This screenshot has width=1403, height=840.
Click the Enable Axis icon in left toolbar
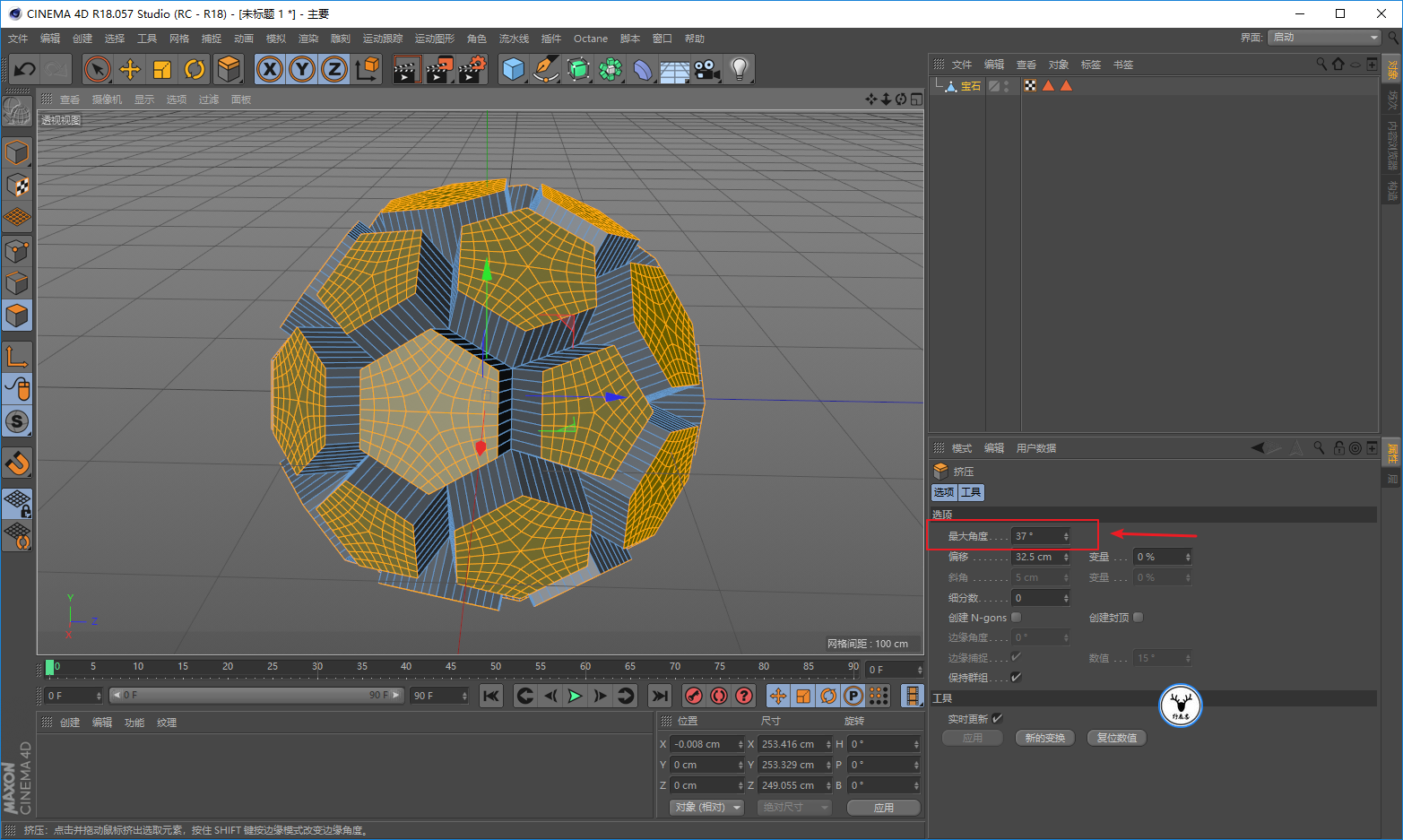click(x=17, y=356)
